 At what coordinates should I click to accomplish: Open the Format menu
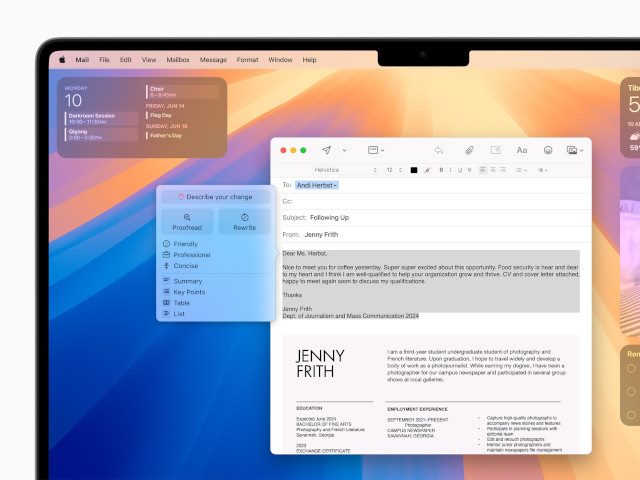coord(247,60)
